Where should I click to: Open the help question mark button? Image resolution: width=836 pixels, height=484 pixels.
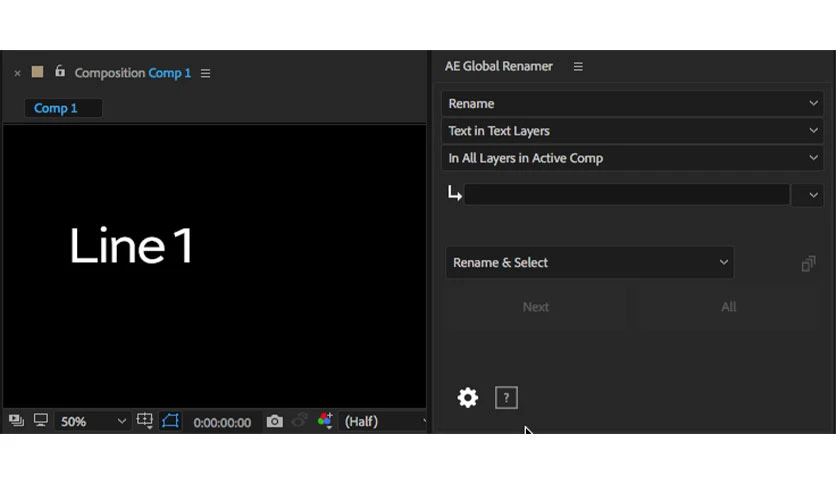pos(506,398)
